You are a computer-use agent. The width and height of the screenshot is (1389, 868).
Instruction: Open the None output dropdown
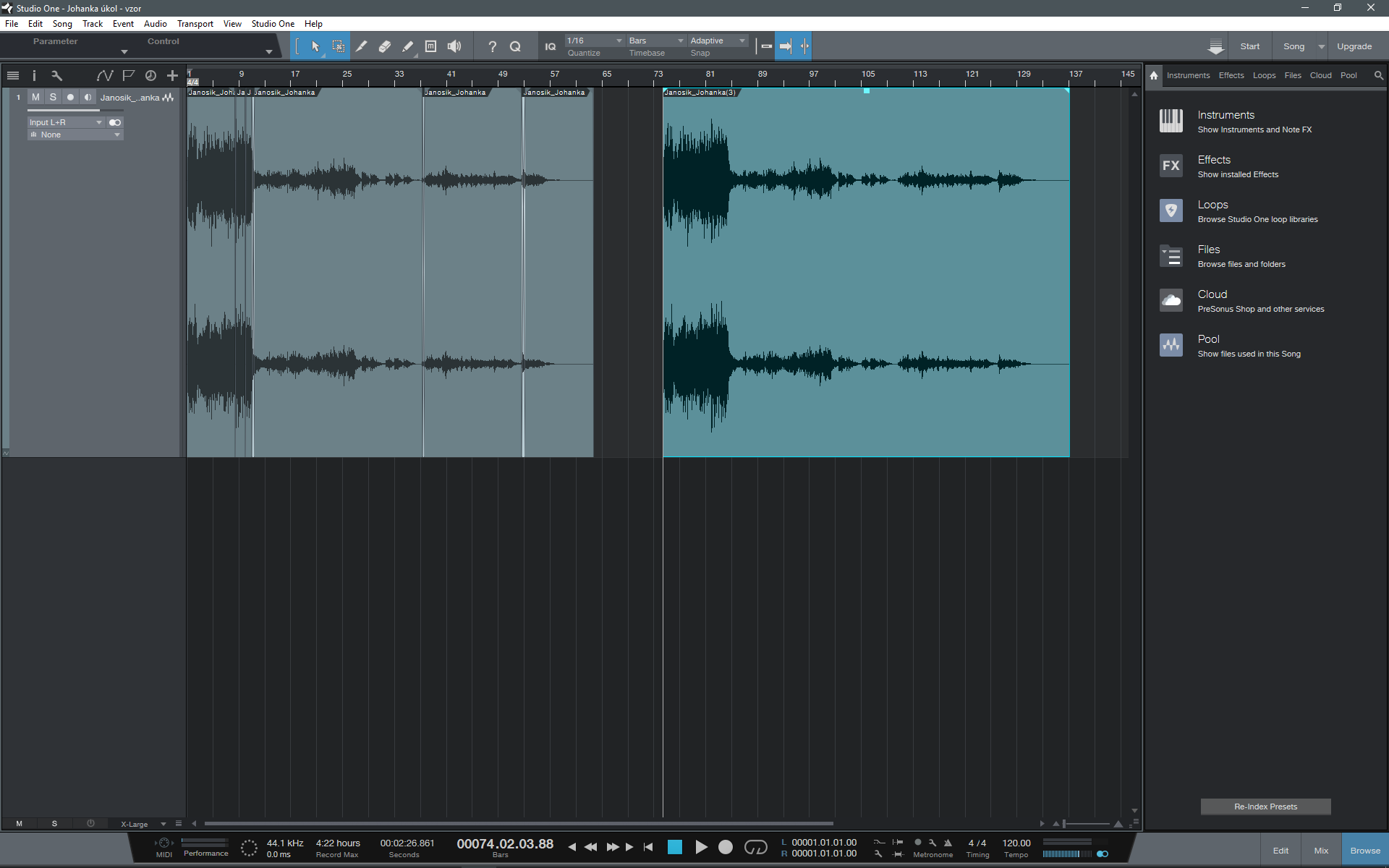point(75,135)
